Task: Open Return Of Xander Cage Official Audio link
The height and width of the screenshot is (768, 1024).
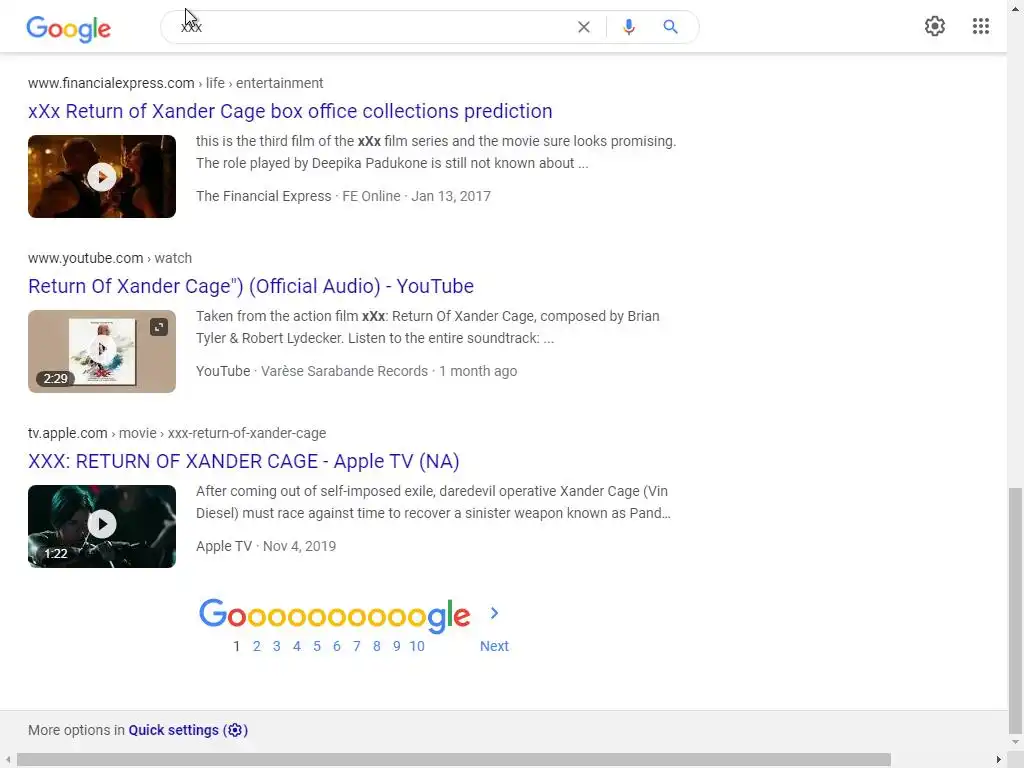Action: coord(251,286)
